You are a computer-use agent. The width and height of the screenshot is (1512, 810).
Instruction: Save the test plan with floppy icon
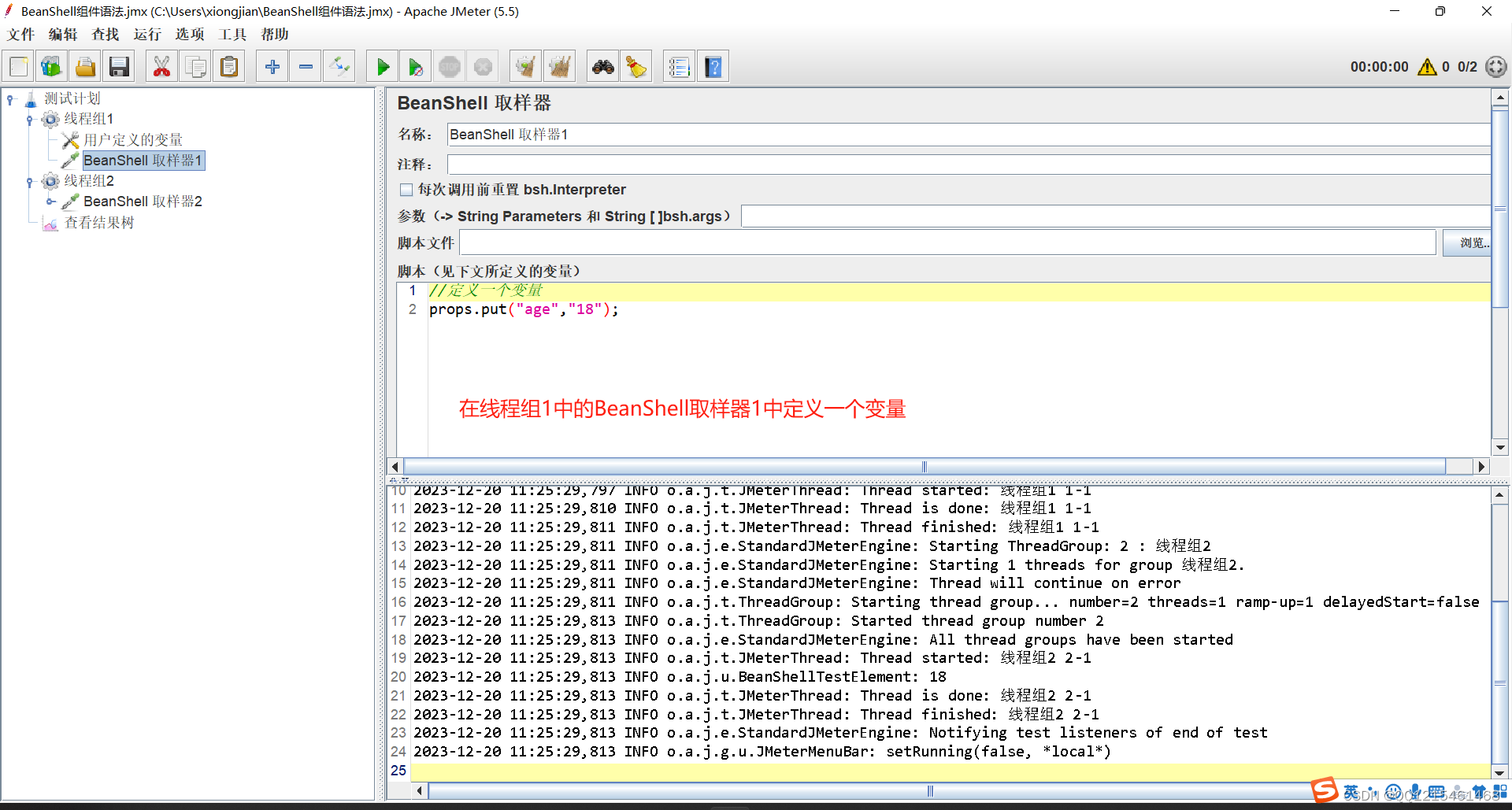[119, 67]
